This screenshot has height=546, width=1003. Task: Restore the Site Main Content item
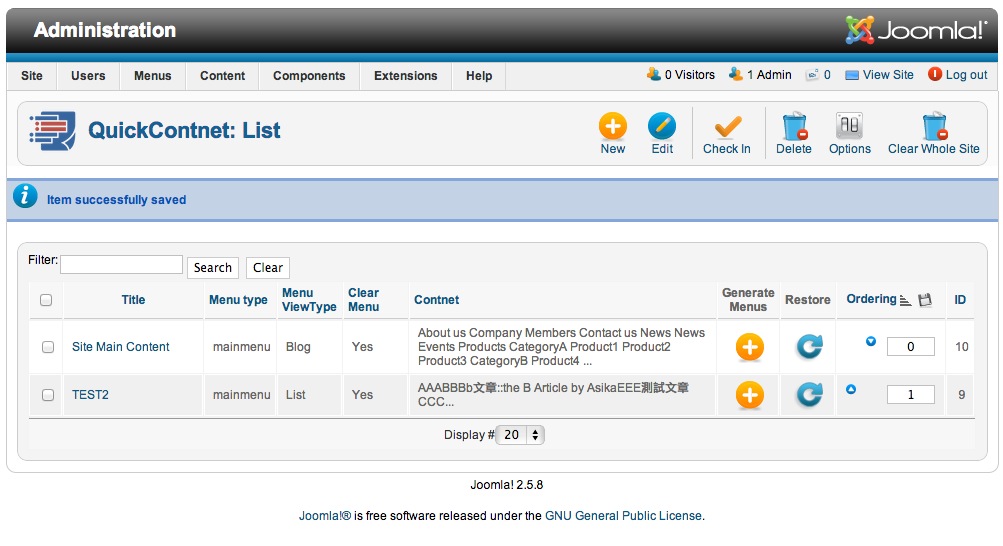(809, 347)
